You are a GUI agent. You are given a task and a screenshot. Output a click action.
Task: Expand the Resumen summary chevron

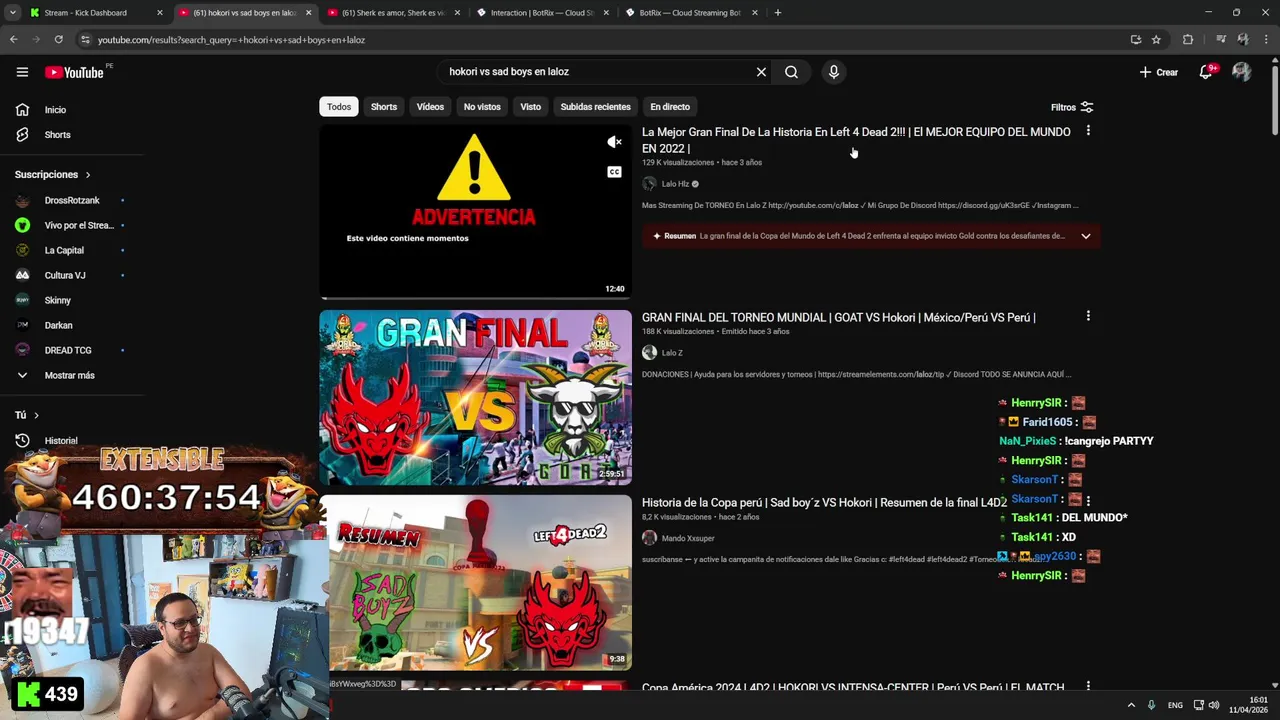coord(1085,236)
